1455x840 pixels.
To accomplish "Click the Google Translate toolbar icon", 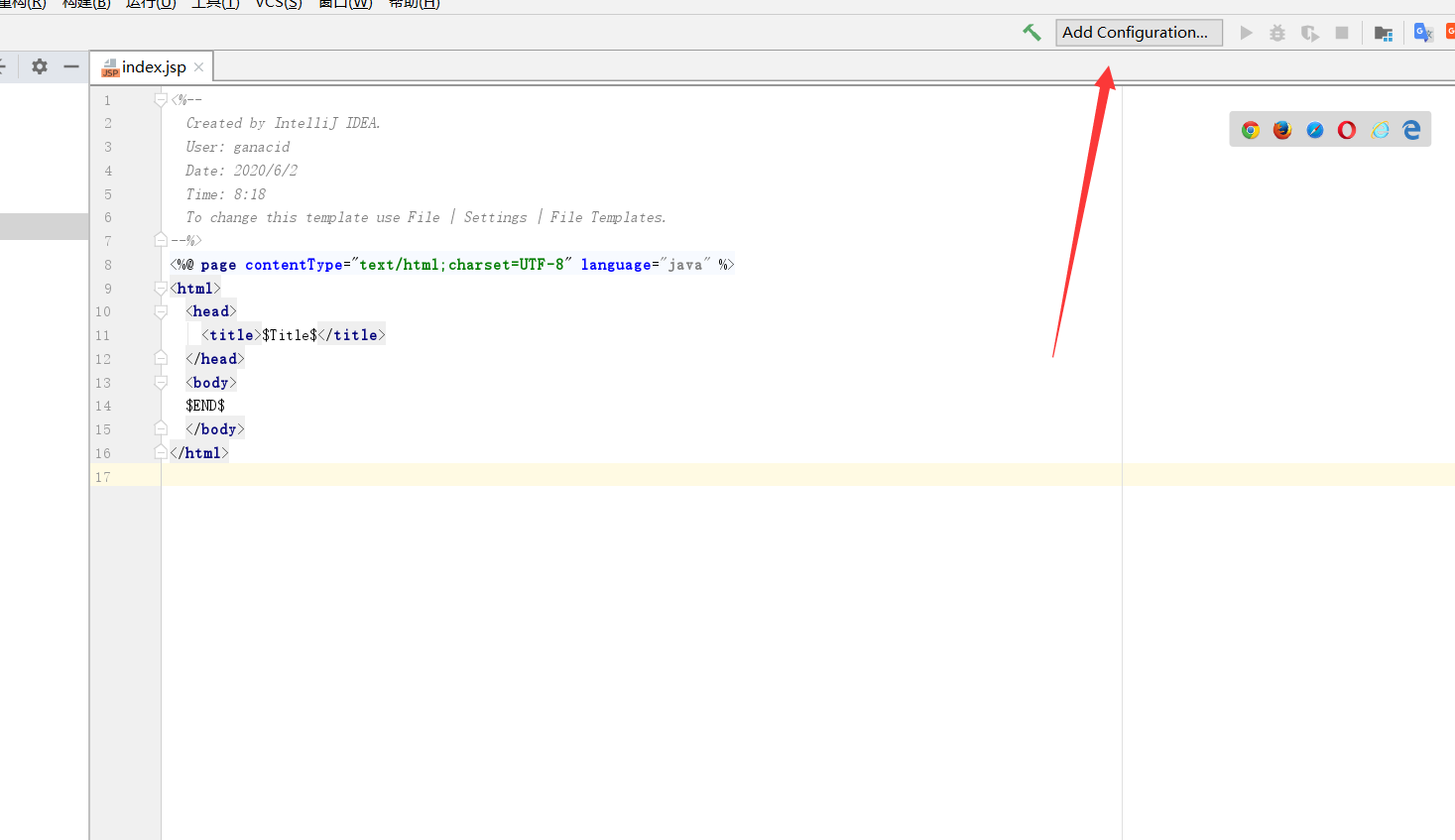I will (x=1423, y=33).
